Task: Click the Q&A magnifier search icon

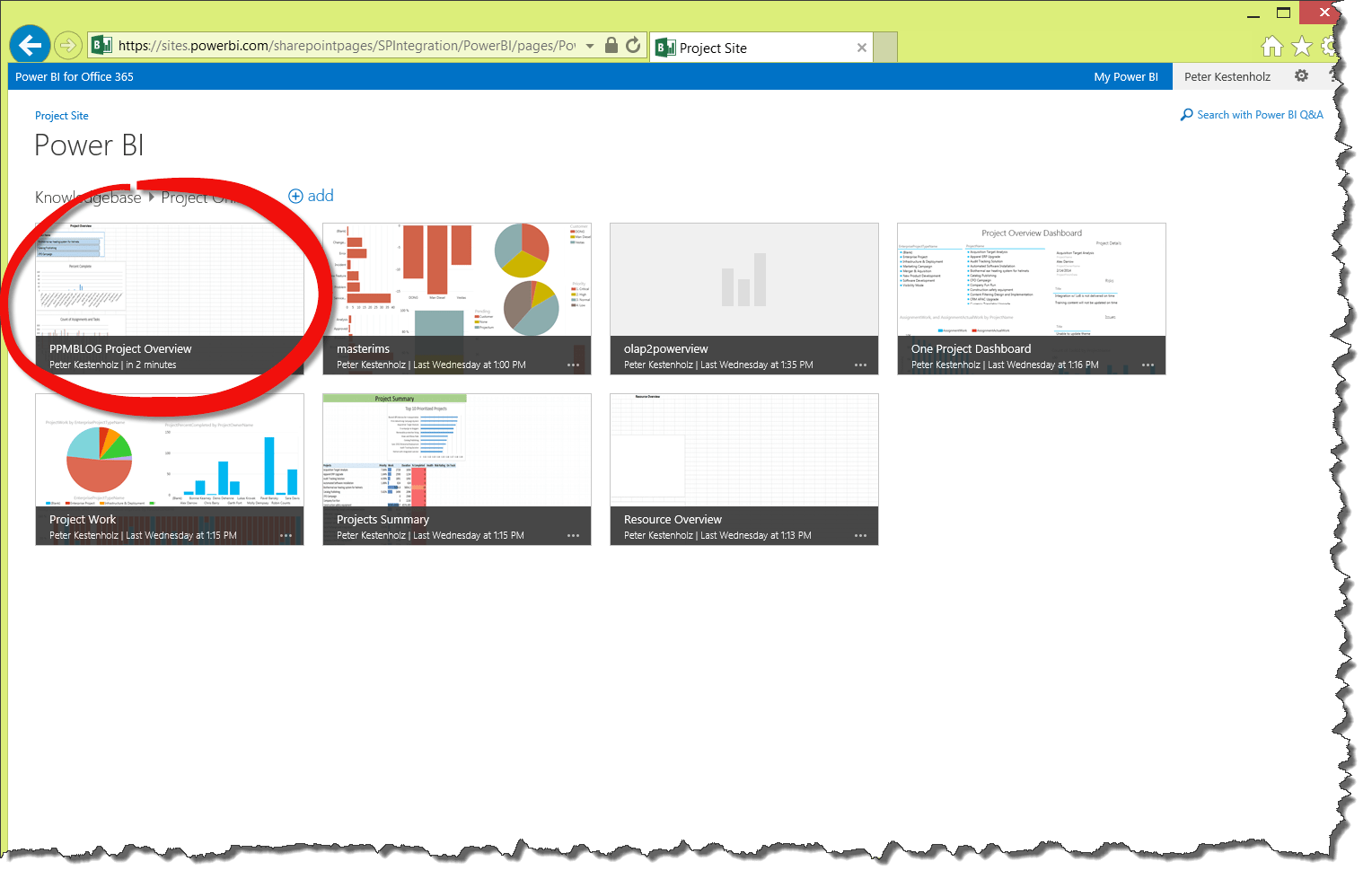Action: click(x=1186, y=115)
